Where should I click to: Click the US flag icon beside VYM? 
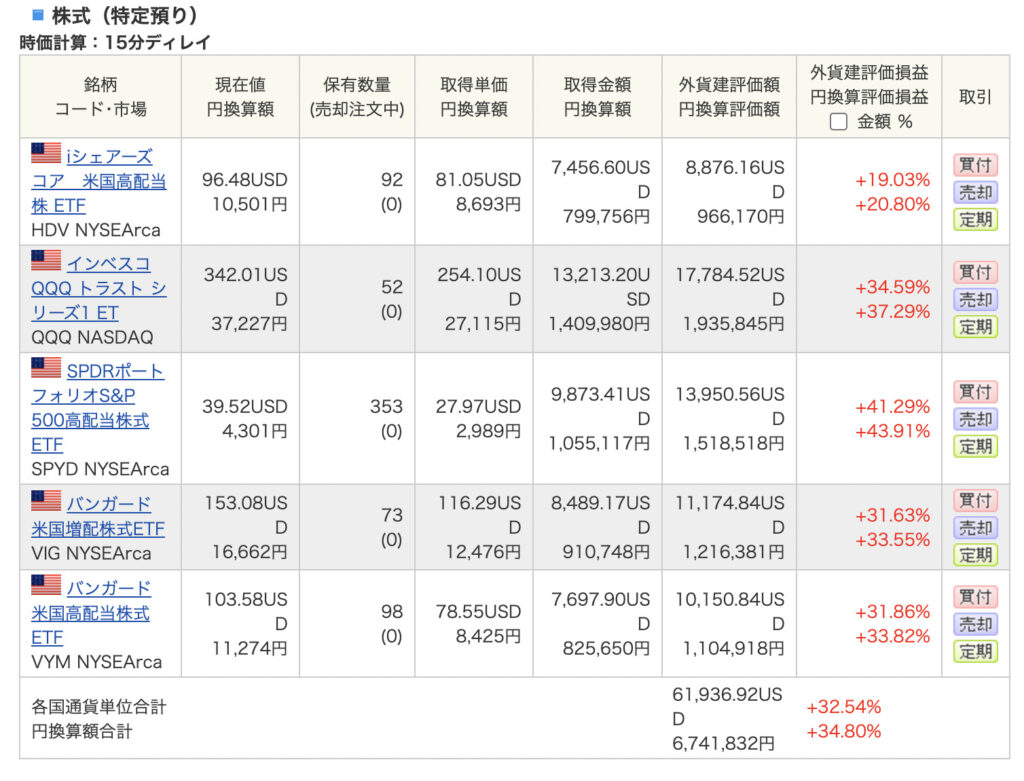pos(46,584)
